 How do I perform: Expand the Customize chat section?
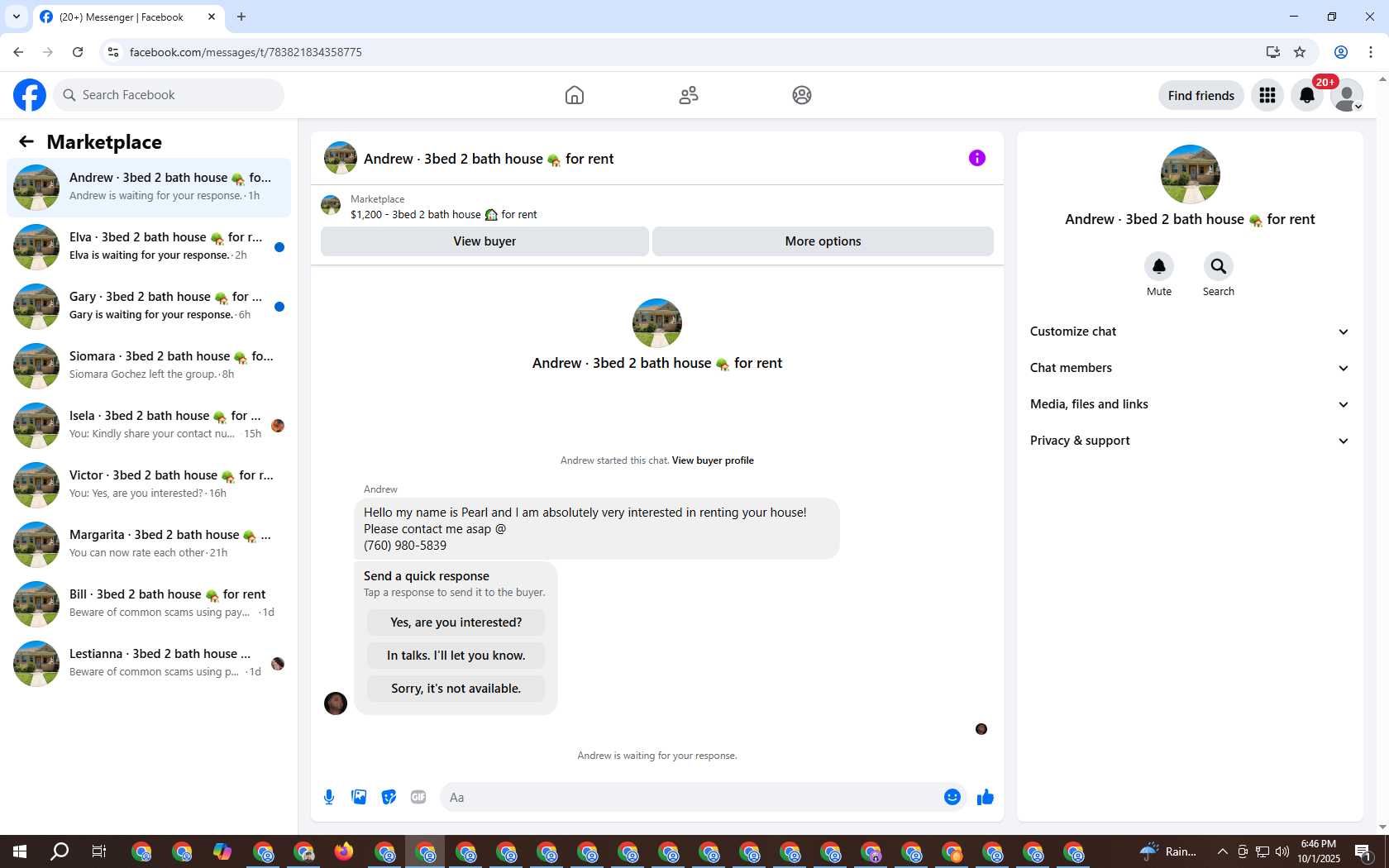(1190, 331)
